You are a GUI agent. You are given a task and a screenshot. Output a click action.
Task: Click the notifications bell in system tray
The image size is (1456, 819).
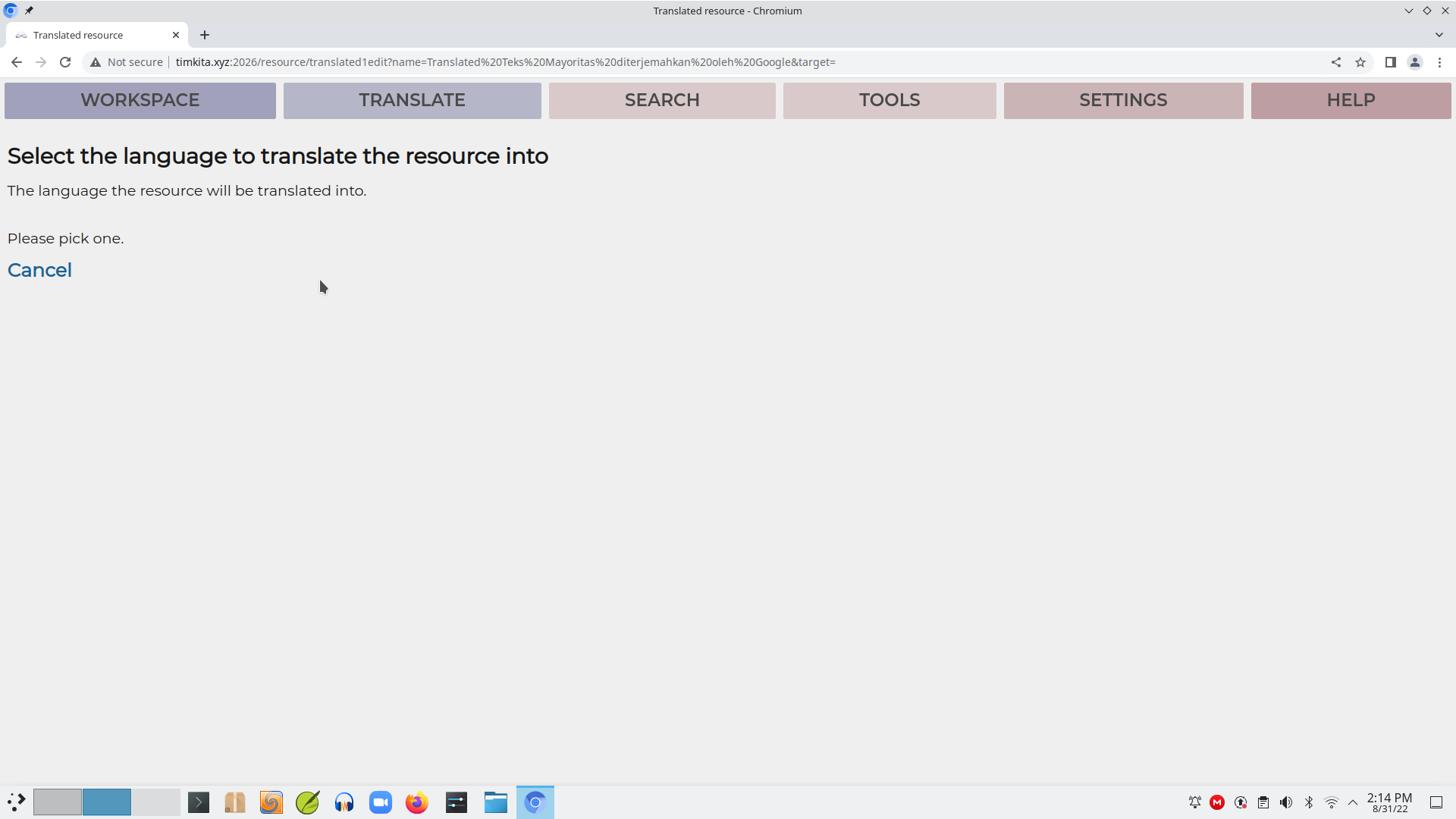(1194, 802)
